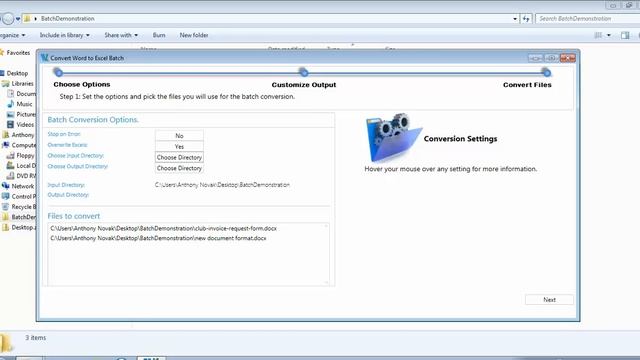This screenshot has width=640, height=360.
Task: Choose Directory for input directory
Action: pos(179,157)
